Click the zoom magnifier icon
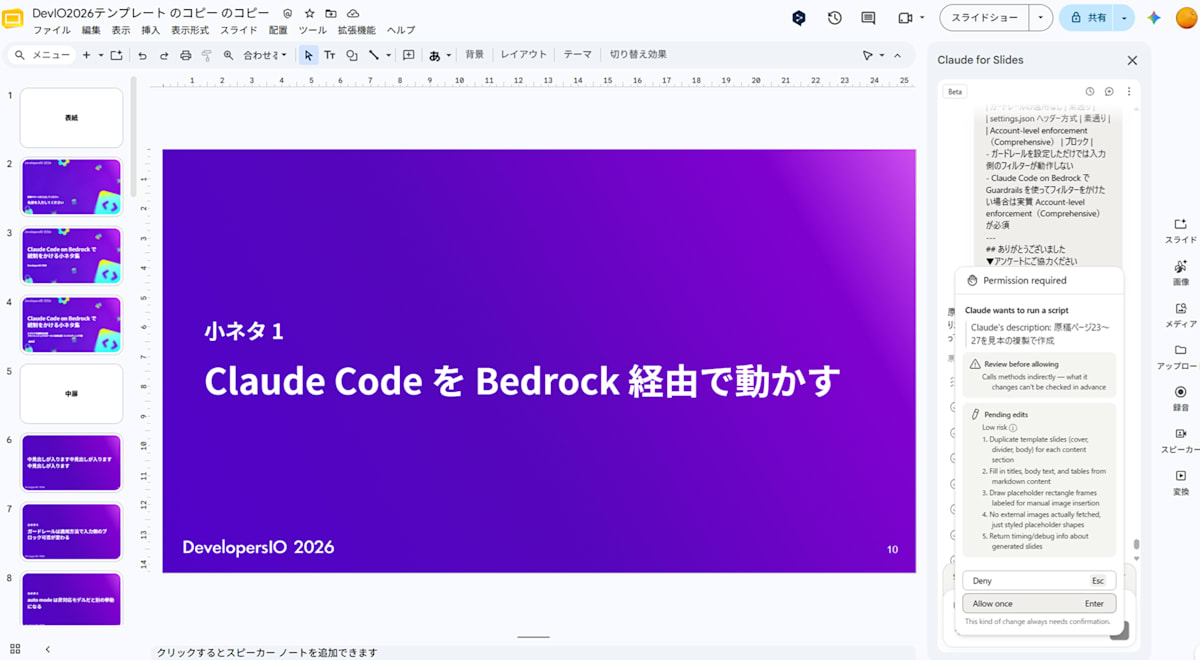The image size is (1200, 660). coord(228,55)
